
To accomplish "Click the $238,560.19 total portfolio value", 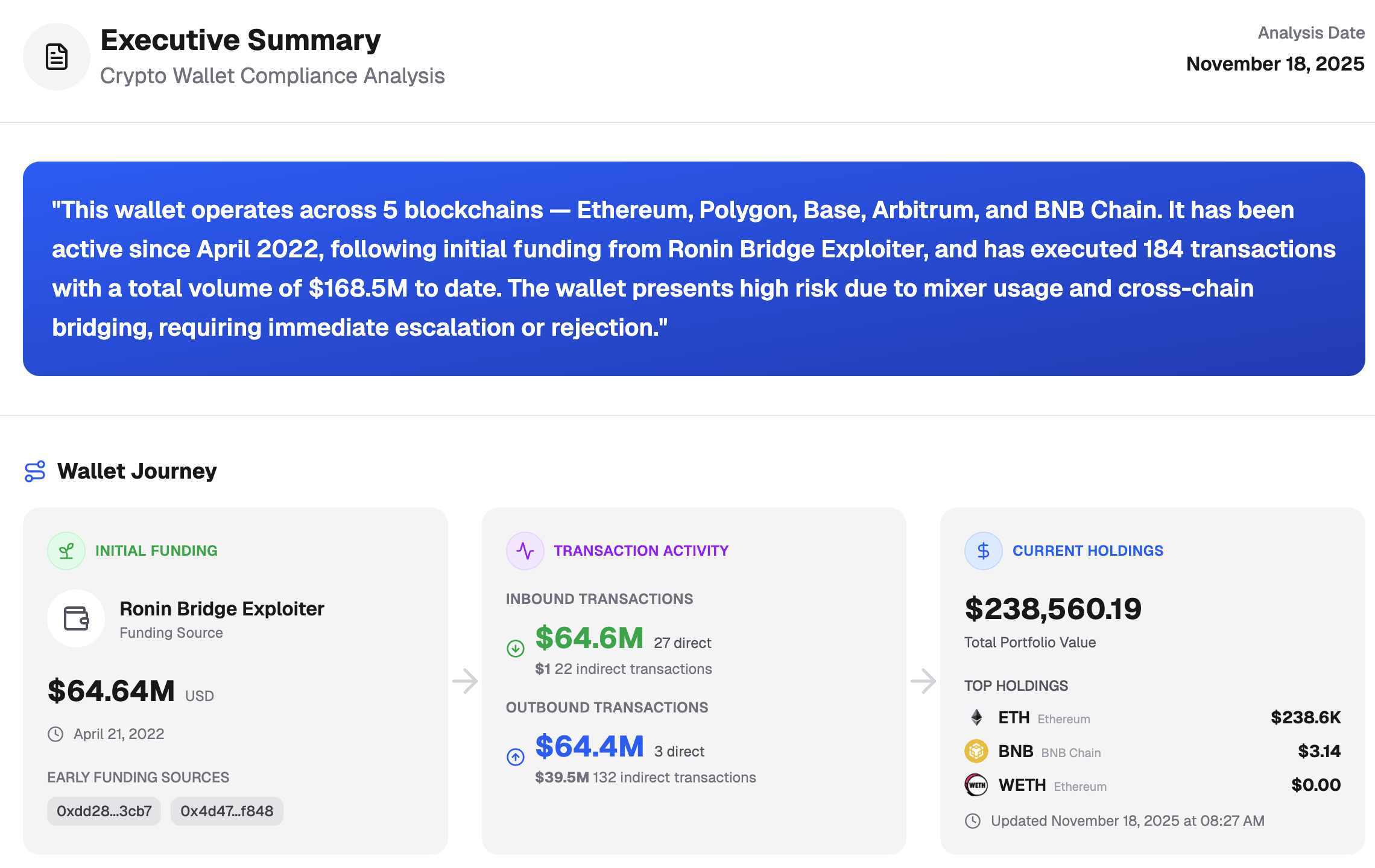I will pyautogui.click(x=1053, y=609).
